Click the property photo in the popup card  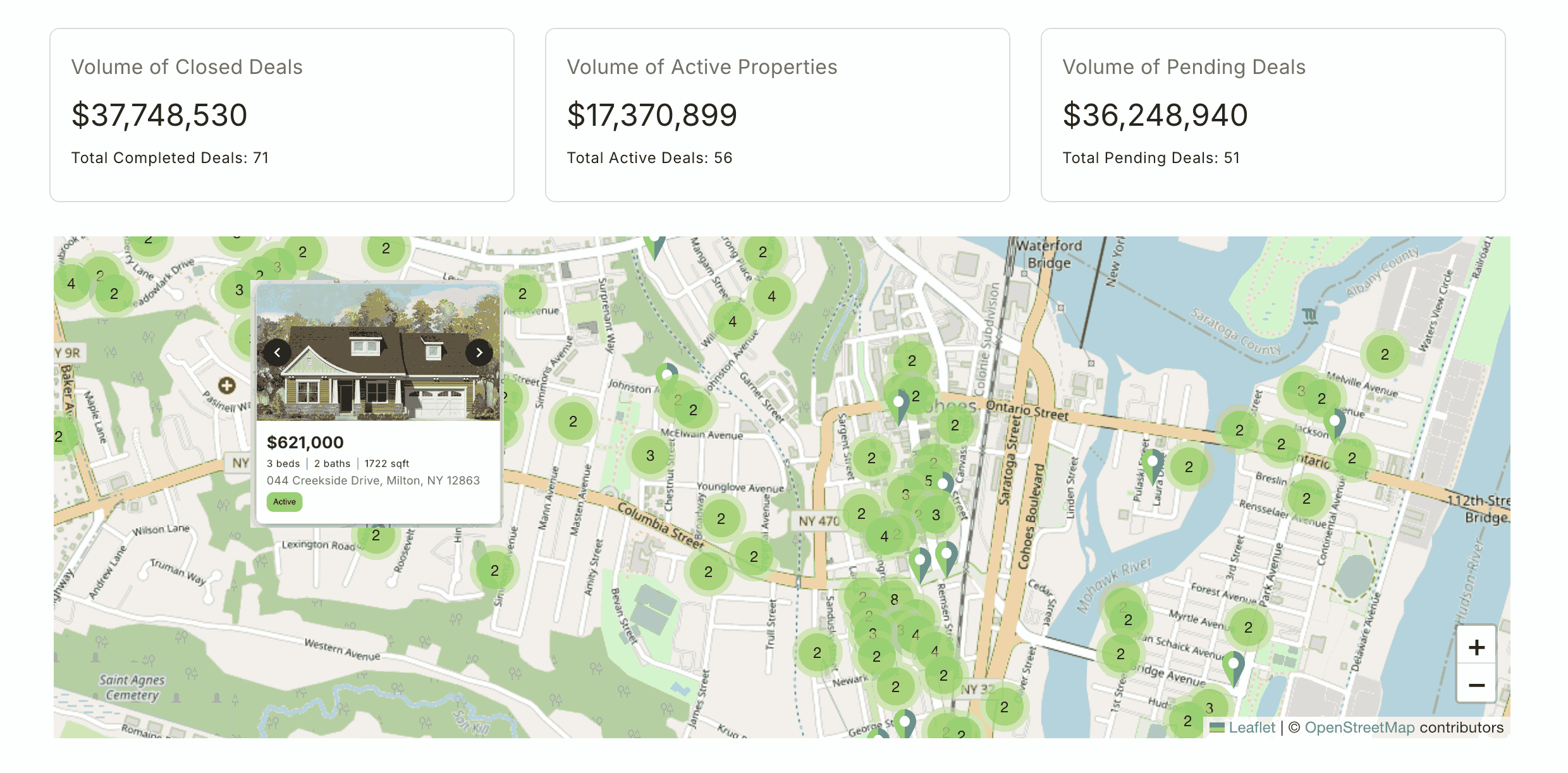(x=377, y=351)
